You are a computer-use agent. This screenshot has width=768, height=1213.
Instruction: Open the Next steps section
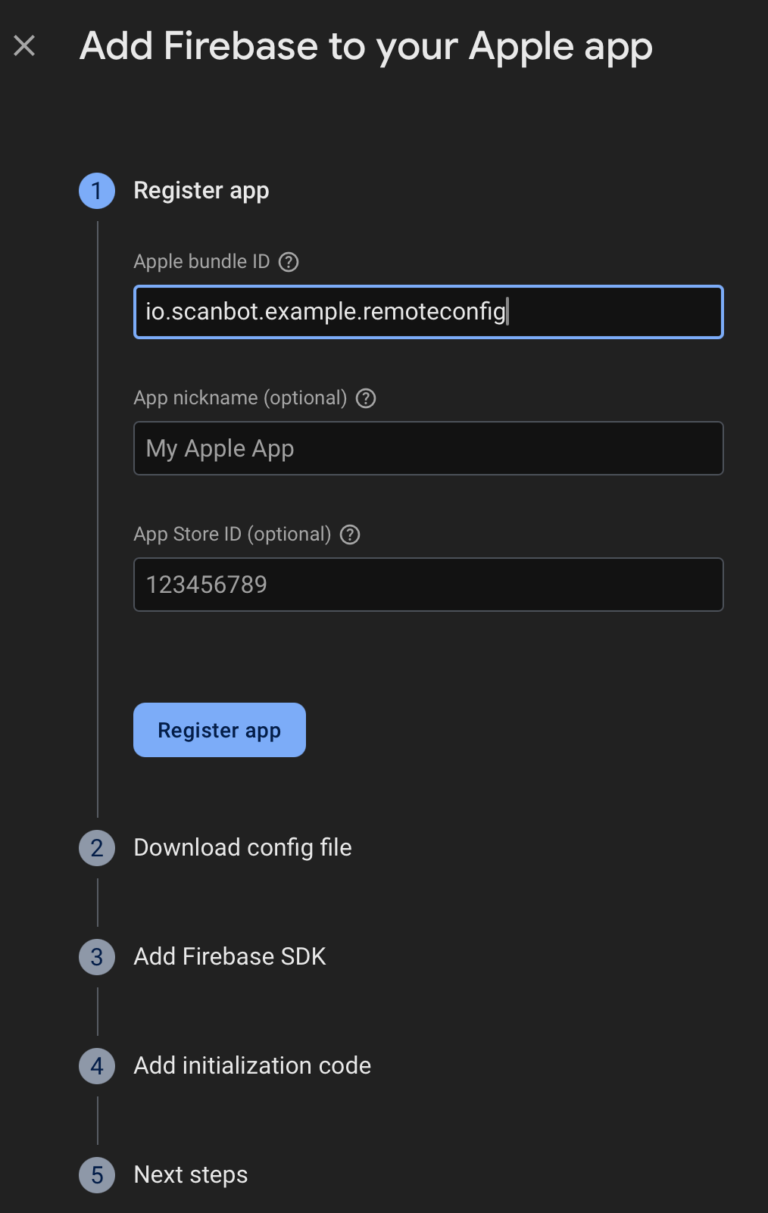coord(190,1174)
